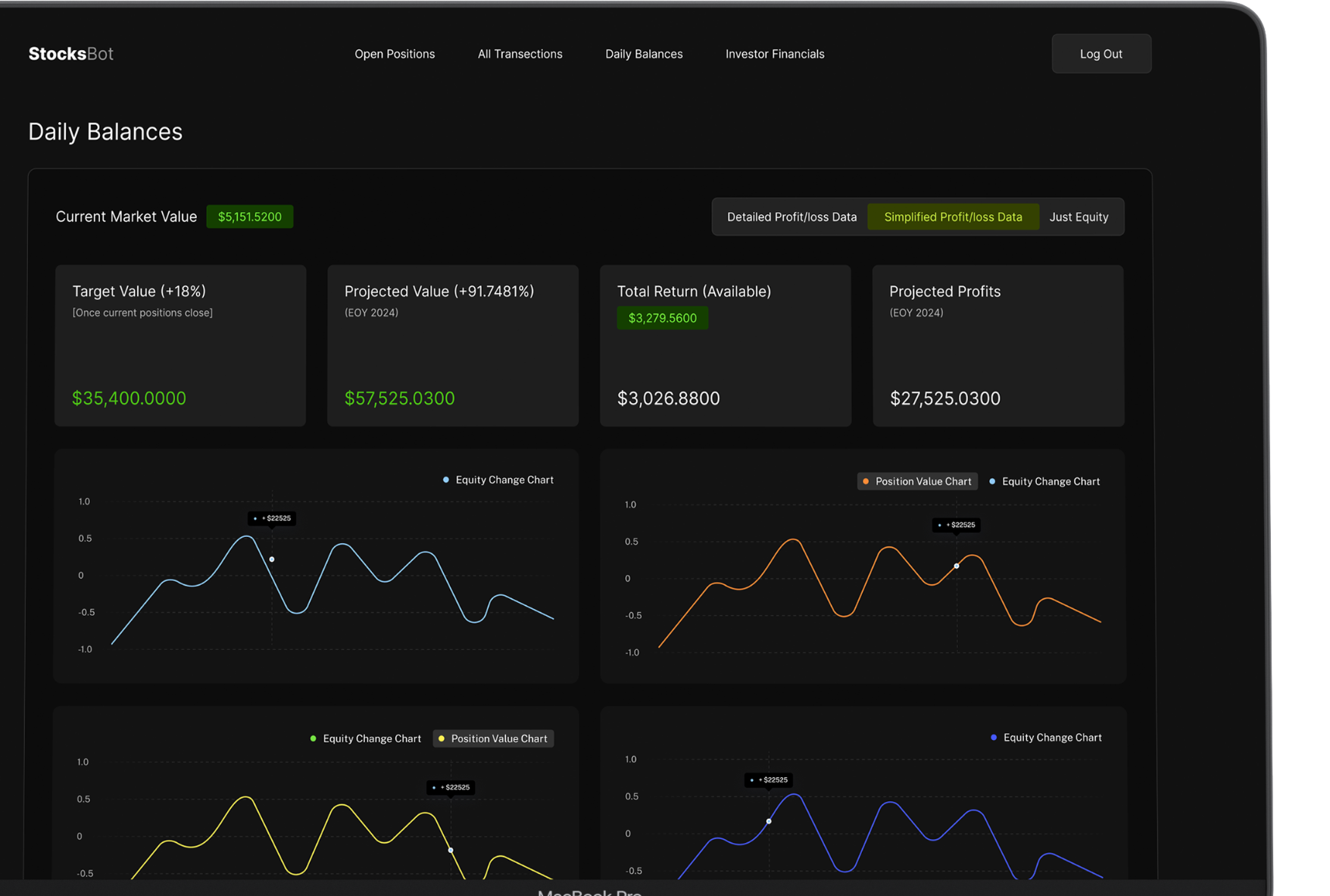Toggle yellow Position Value Chart legend
This screenshot has width=1330, height=896.
493,738
